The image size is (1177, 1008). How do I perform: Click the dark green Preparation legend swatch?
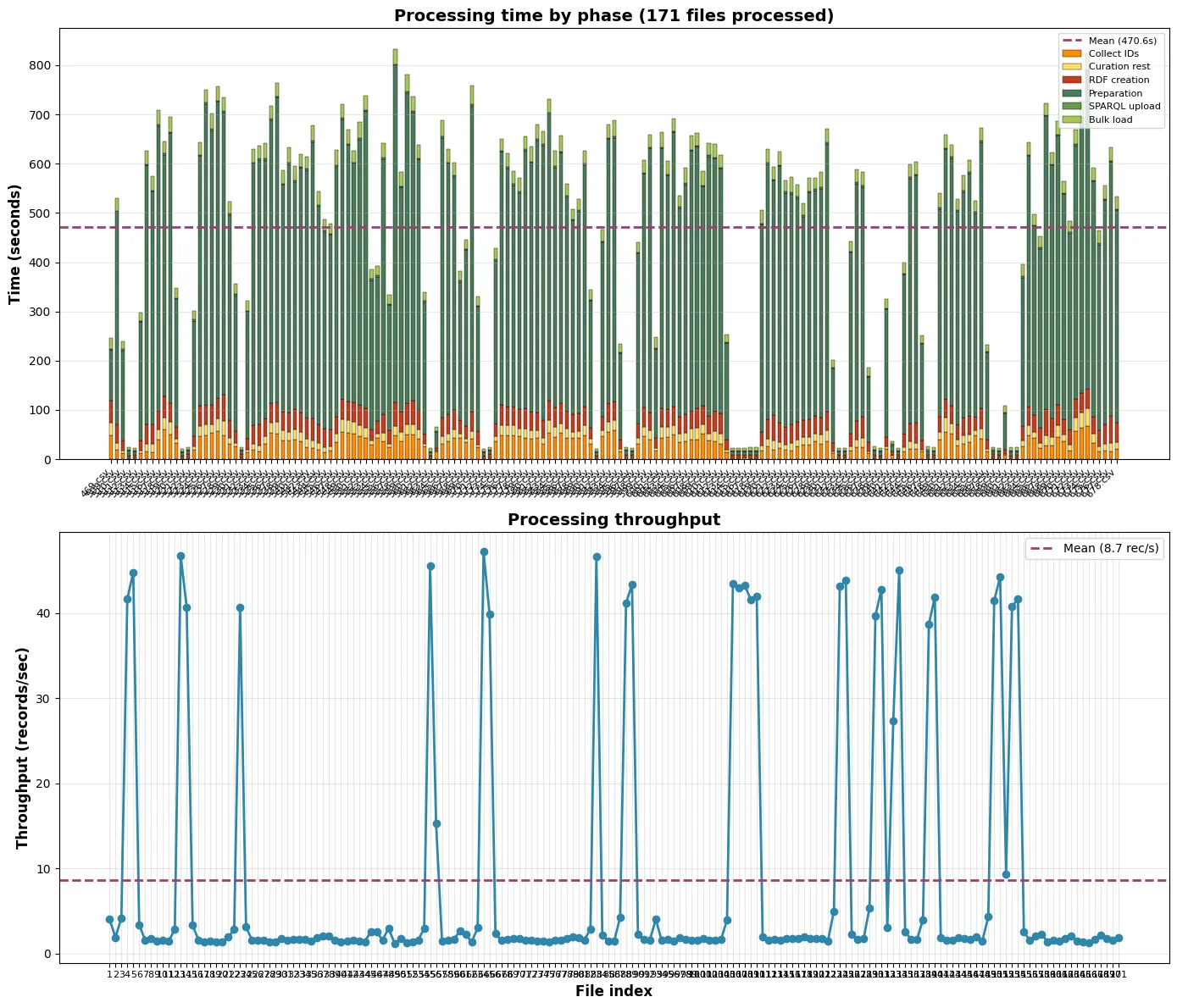point(1072,93)
